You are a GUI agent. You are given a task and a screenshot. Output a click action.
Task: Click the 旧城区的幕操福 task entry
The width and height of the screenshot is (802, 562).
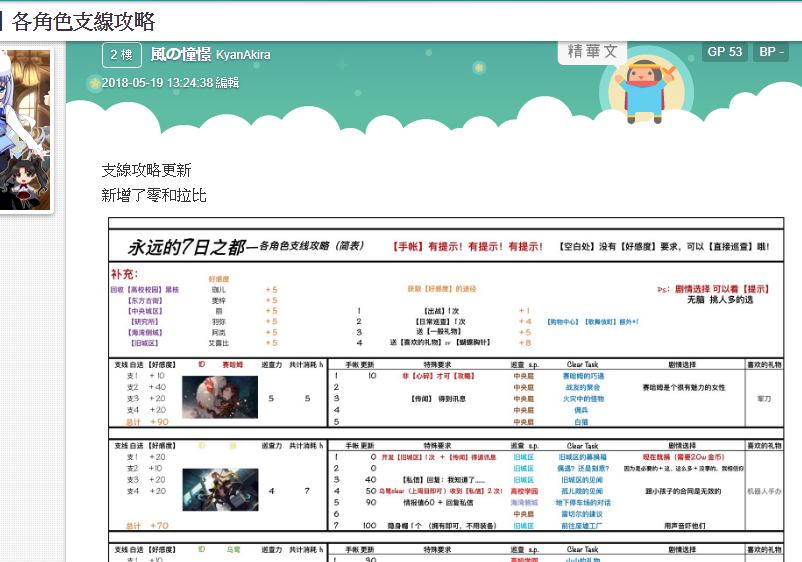tap(582, 457)
